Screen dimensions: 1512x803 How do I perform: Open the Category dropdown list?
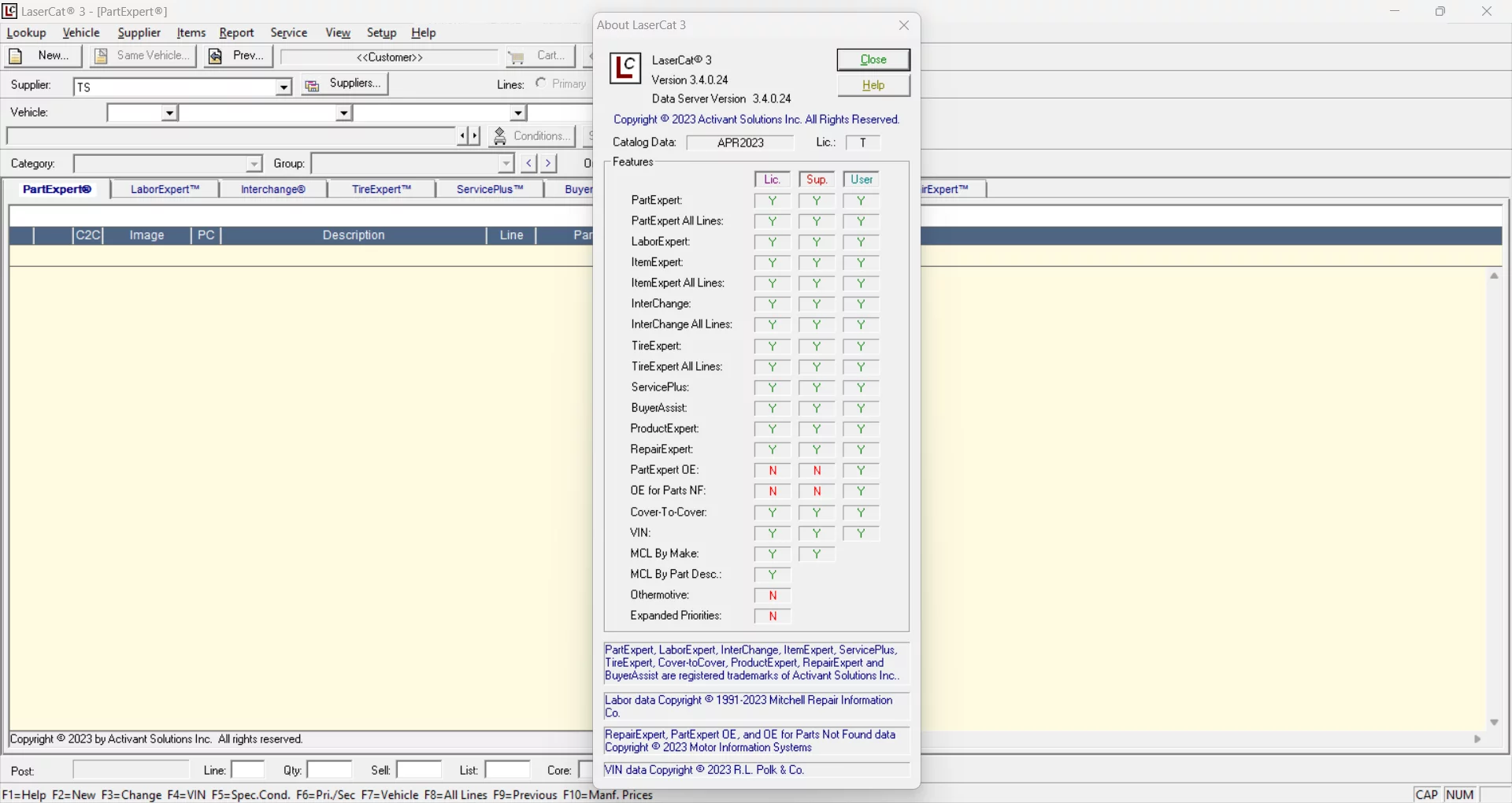pos(254,164)
